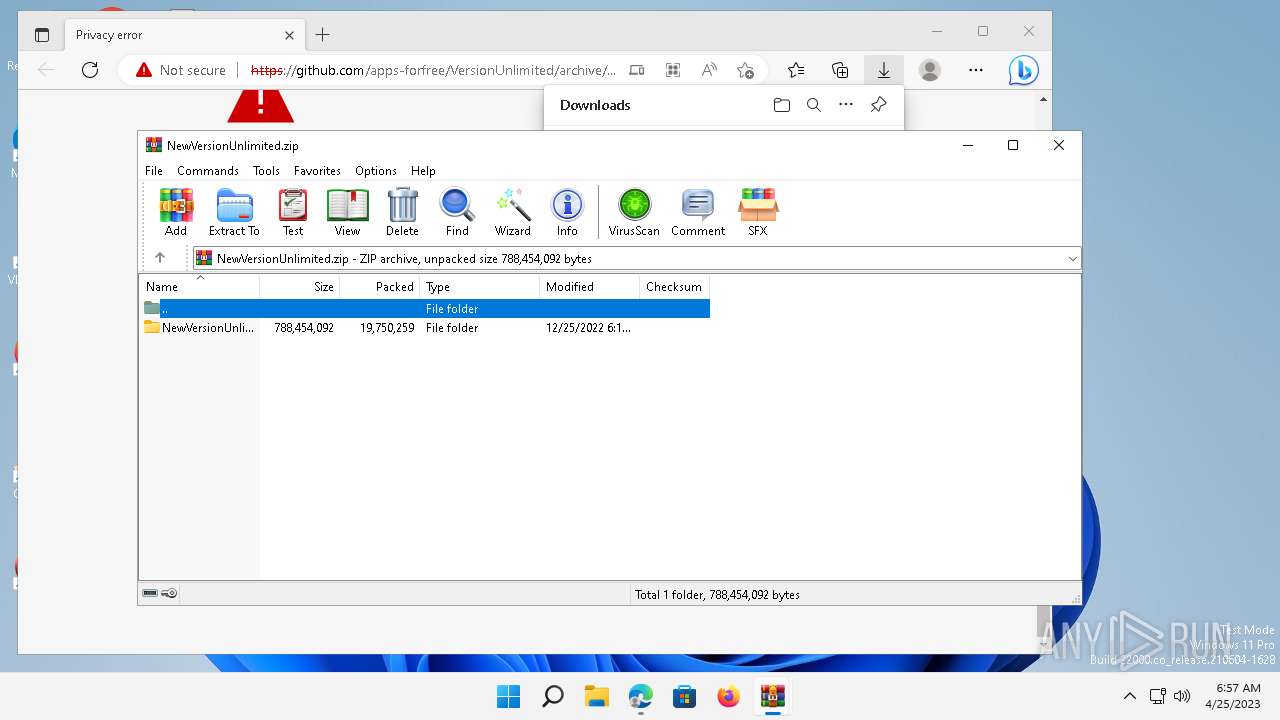
Task: Open the Tools menu
Action: pos(266,171)
